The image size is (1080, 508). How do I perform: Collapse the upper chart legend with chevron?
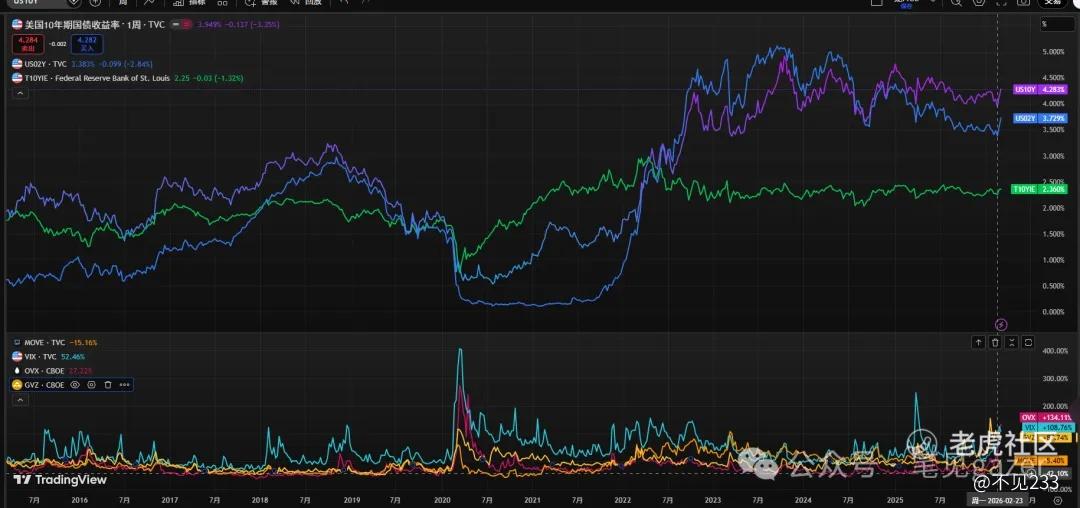tap(20, 93)
